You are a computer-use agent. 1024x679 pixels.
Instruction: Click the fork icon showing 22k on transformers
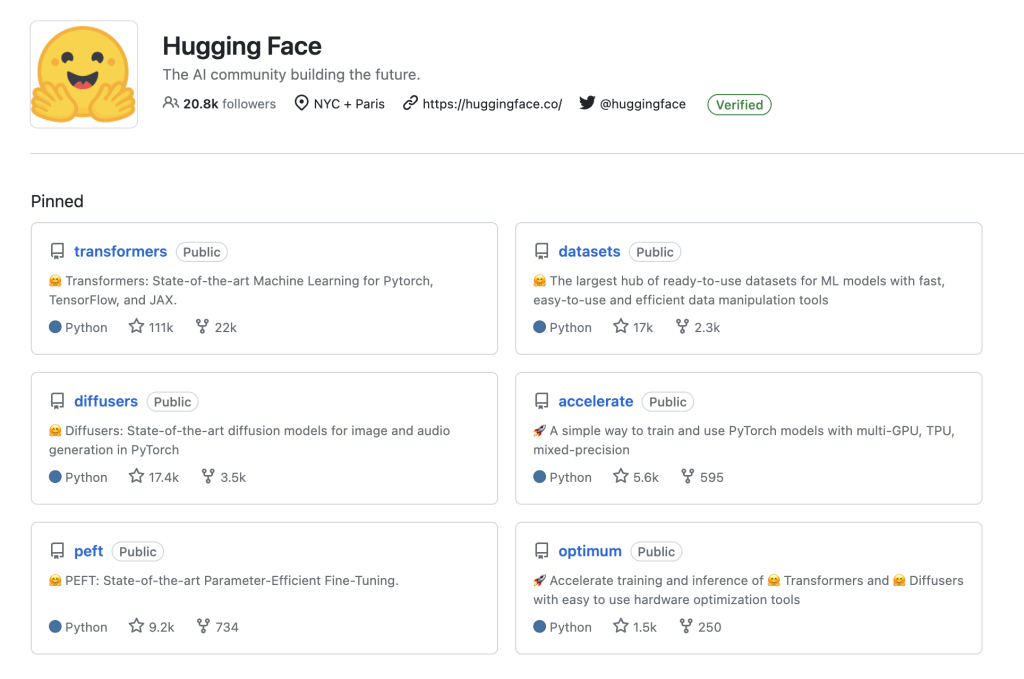tap(202, 326)
